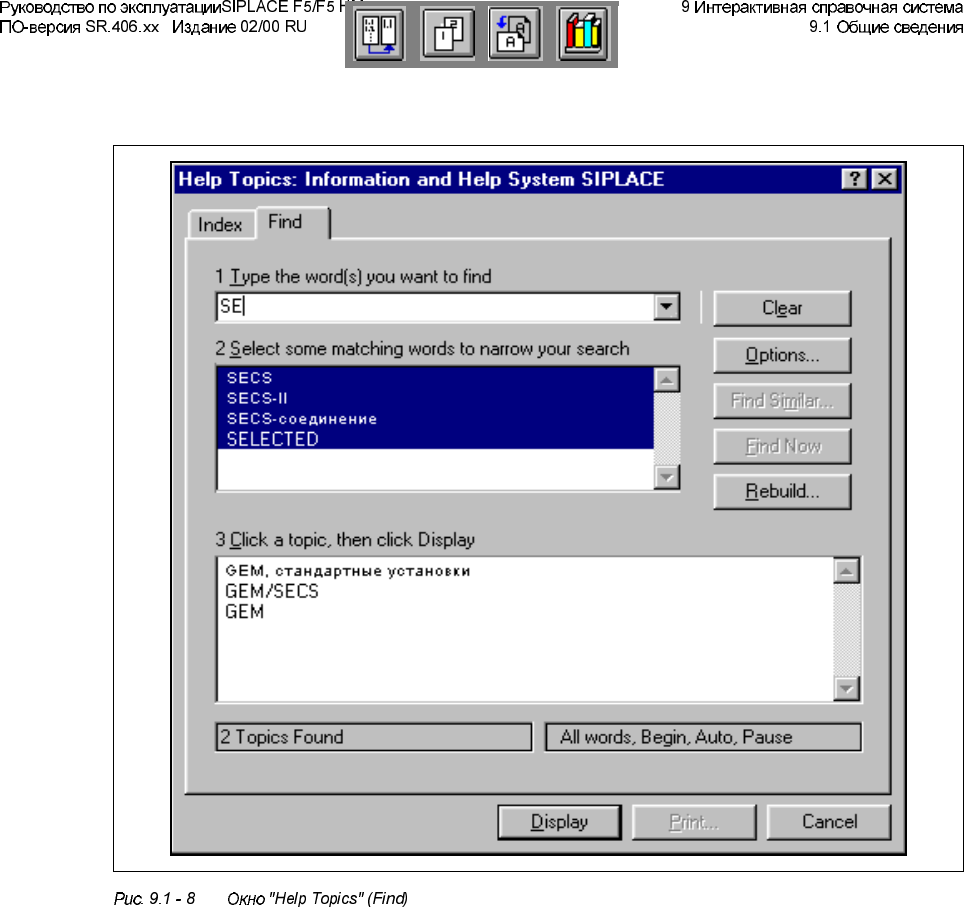Click the All words, Begin, Auto, Pause status

tap(703, 737)
